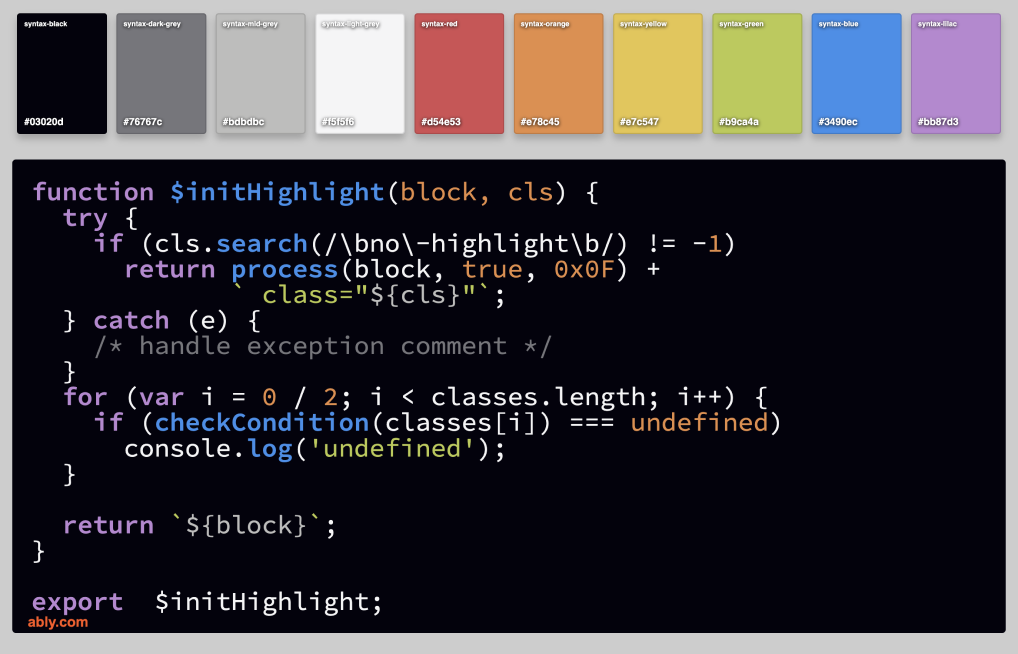Pick the syntax-mid-grey color card
The width and height of the screenshot is (1018, 654).
[260, 73]
